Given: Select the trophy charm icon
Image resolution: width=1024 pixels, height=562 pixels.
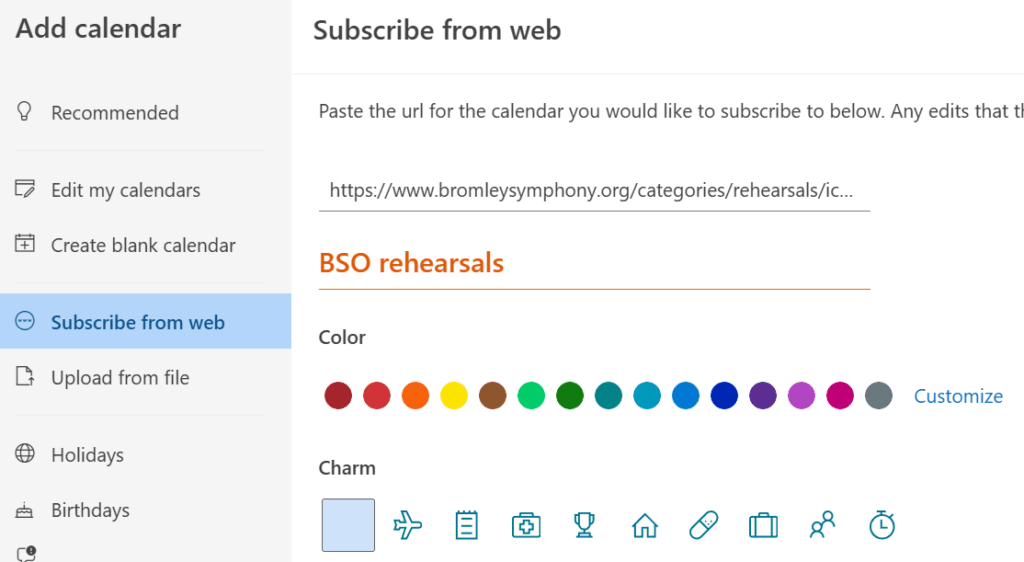Looking at the screenshot, I should [x=584, y=525].
